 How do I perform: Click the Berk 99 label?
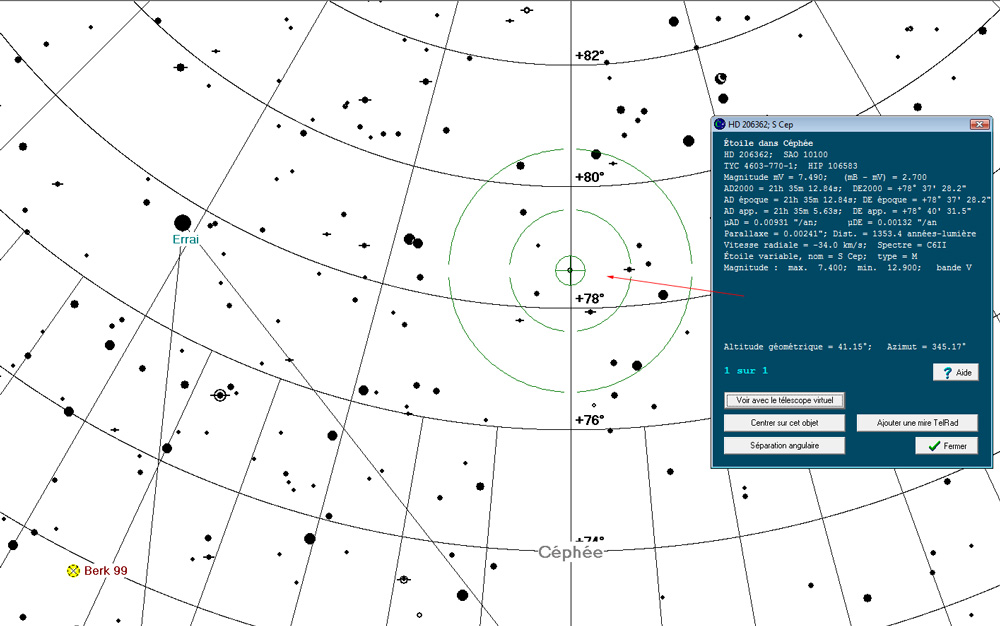click(106, 571)
